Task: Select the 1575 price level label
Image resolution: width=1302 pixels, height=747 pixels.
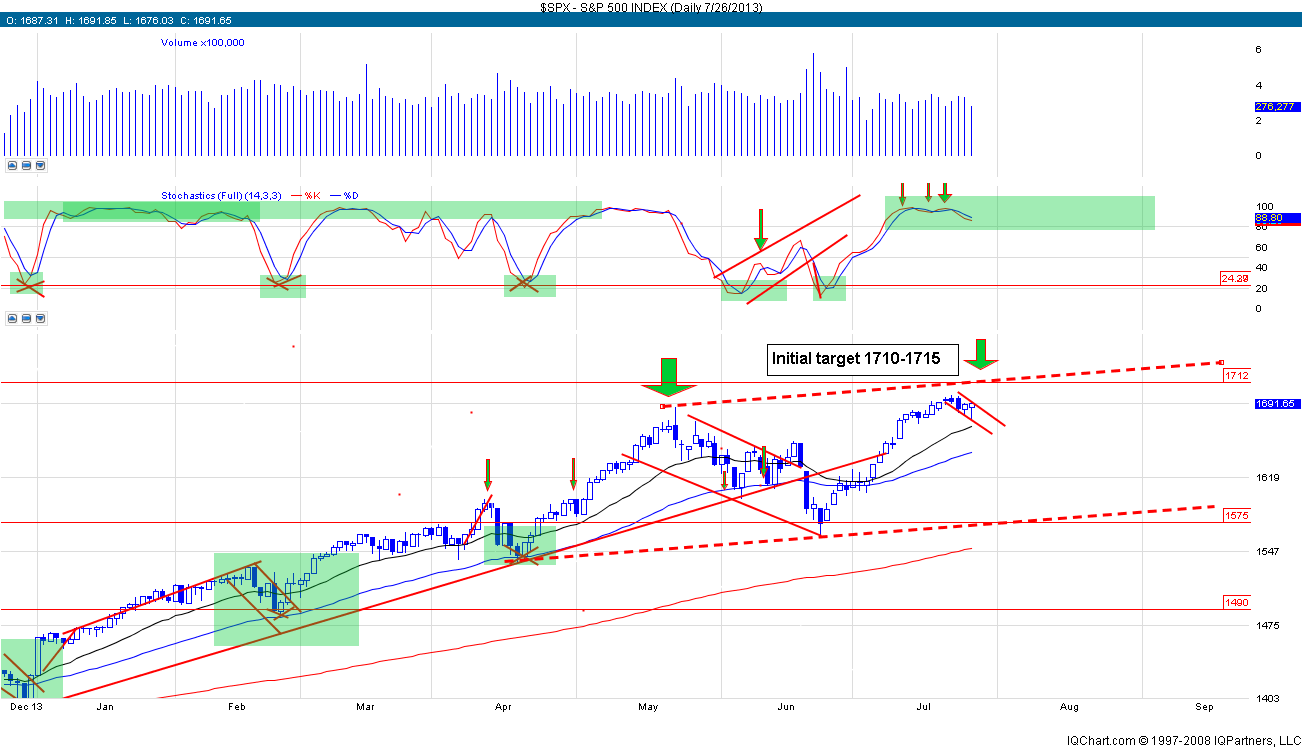Action: pos(1236,515)
